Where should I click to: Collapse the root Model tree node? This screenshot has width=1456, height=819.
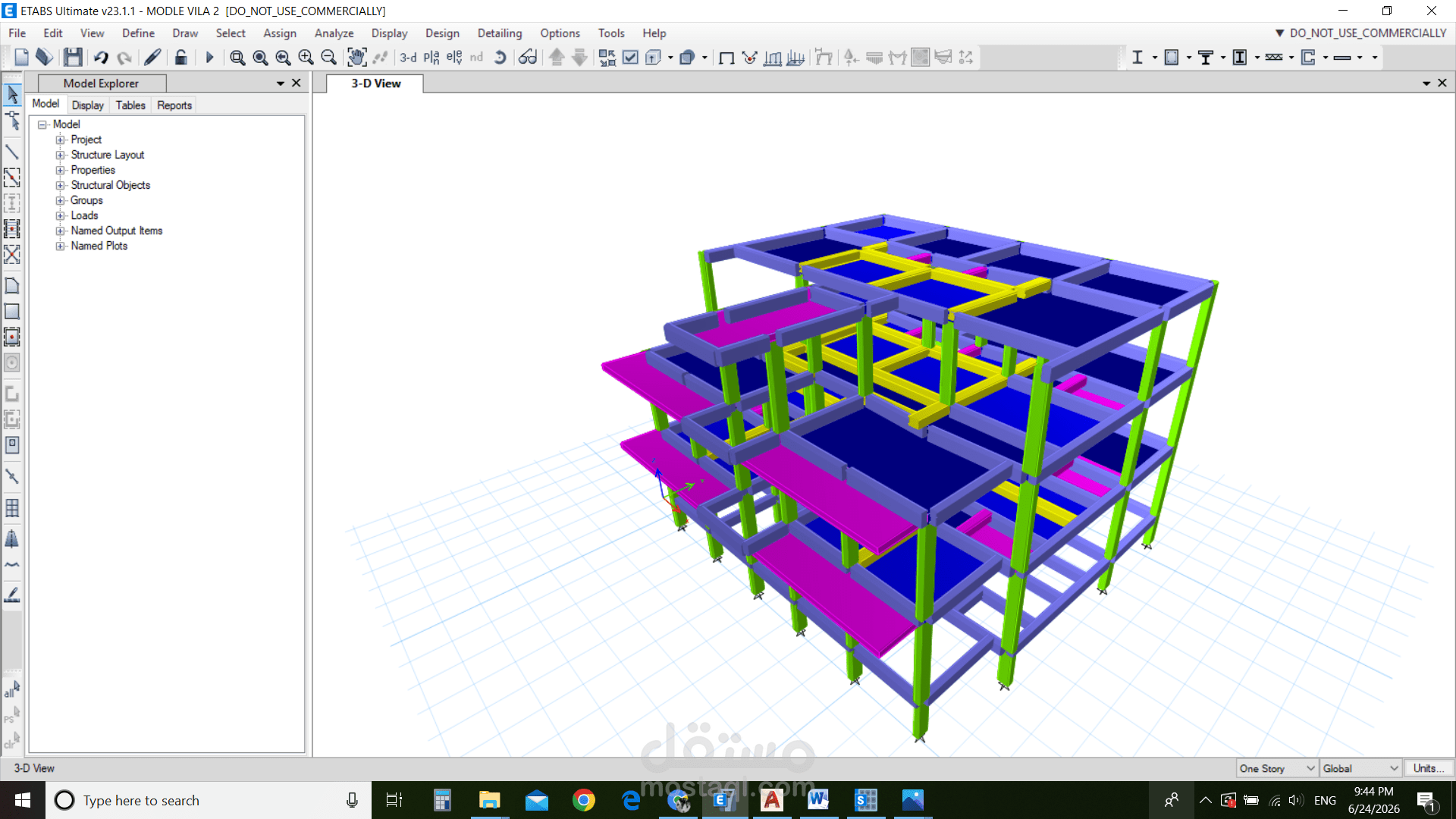point(42,124)
